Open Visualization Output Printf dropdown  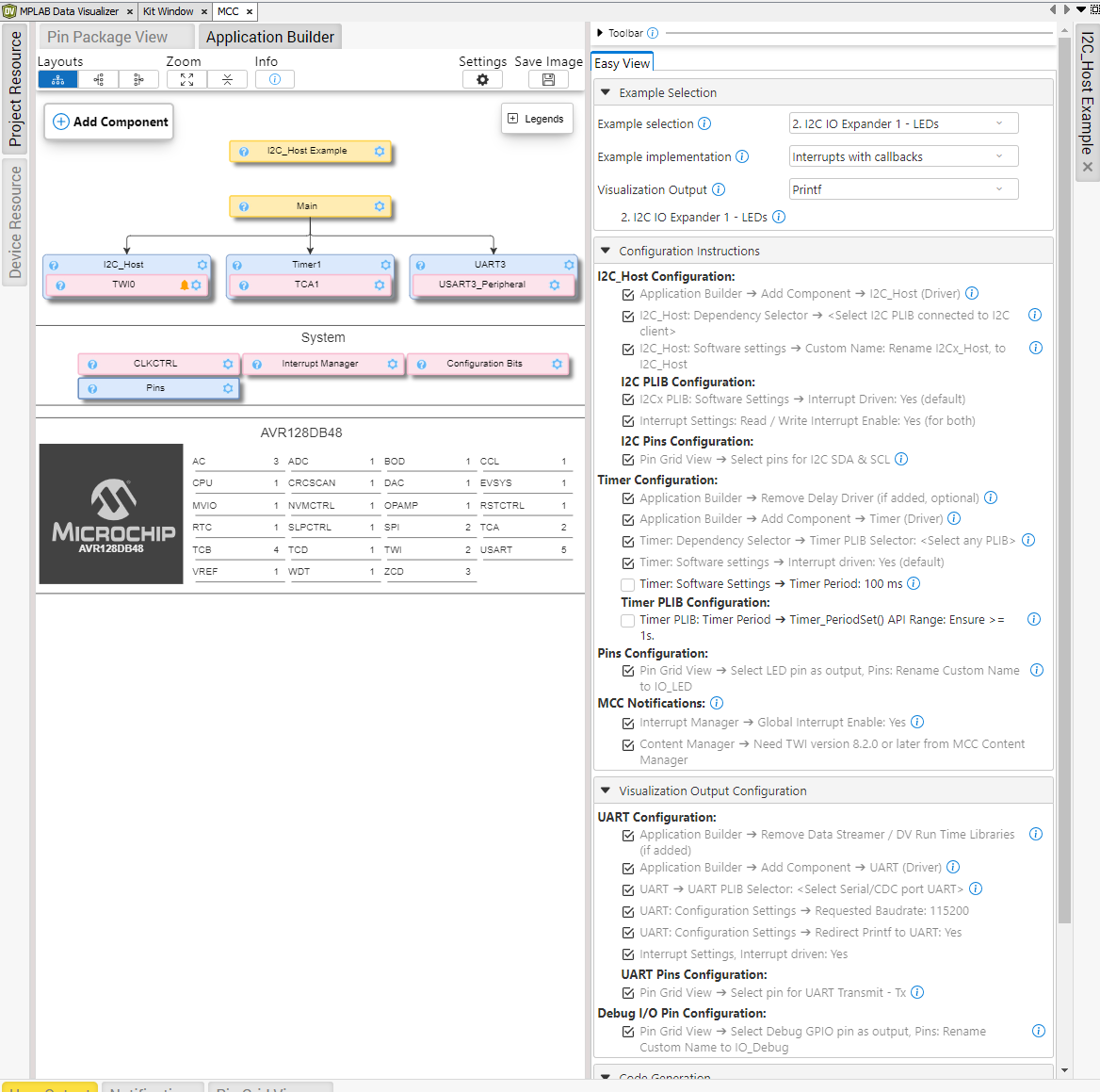pyautogui.click(x=903, y=189)
